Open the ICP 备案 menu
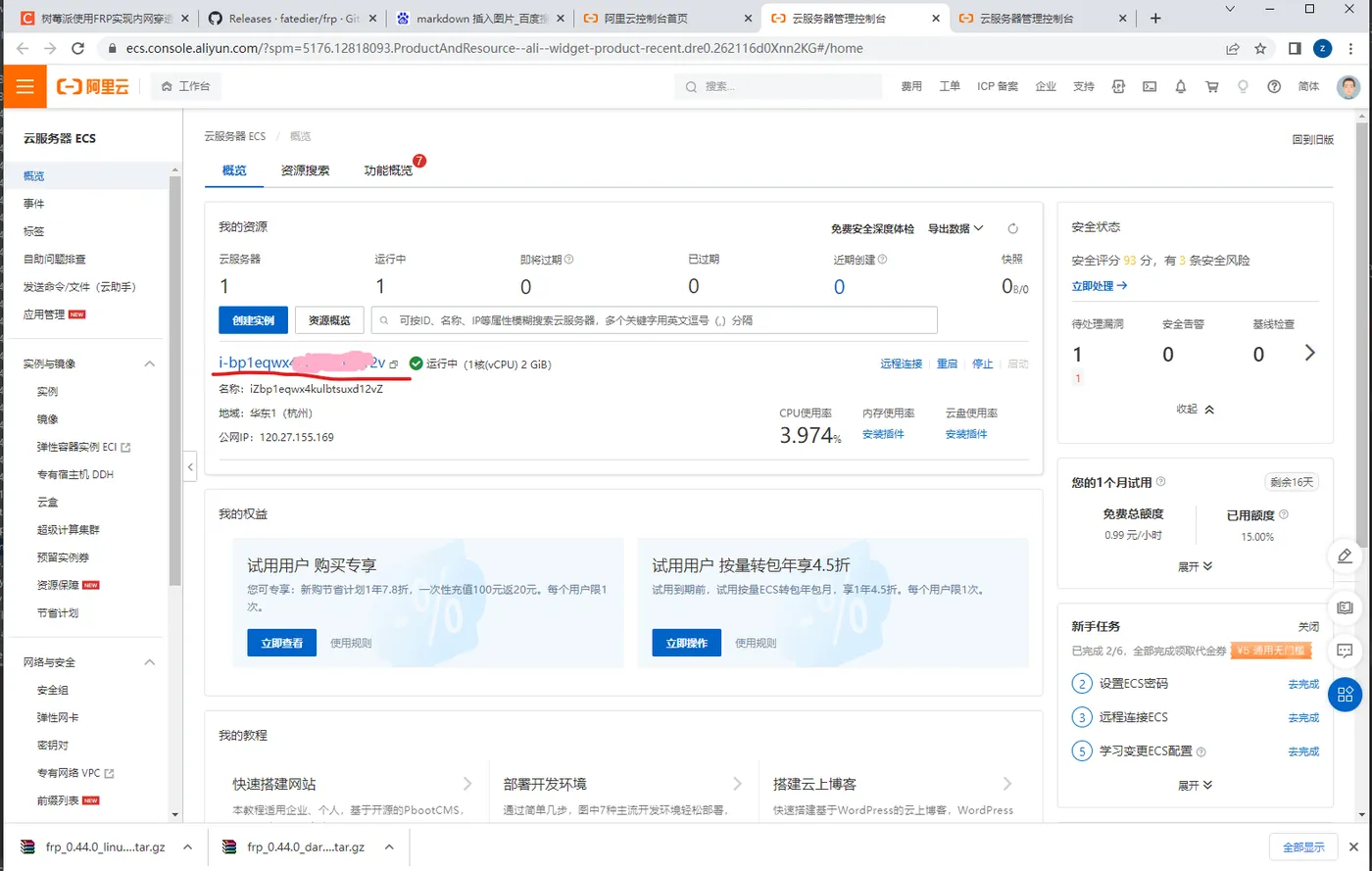Image resolution: width=1372 pixels, height=871 pixels. click(x=998, y=86)
